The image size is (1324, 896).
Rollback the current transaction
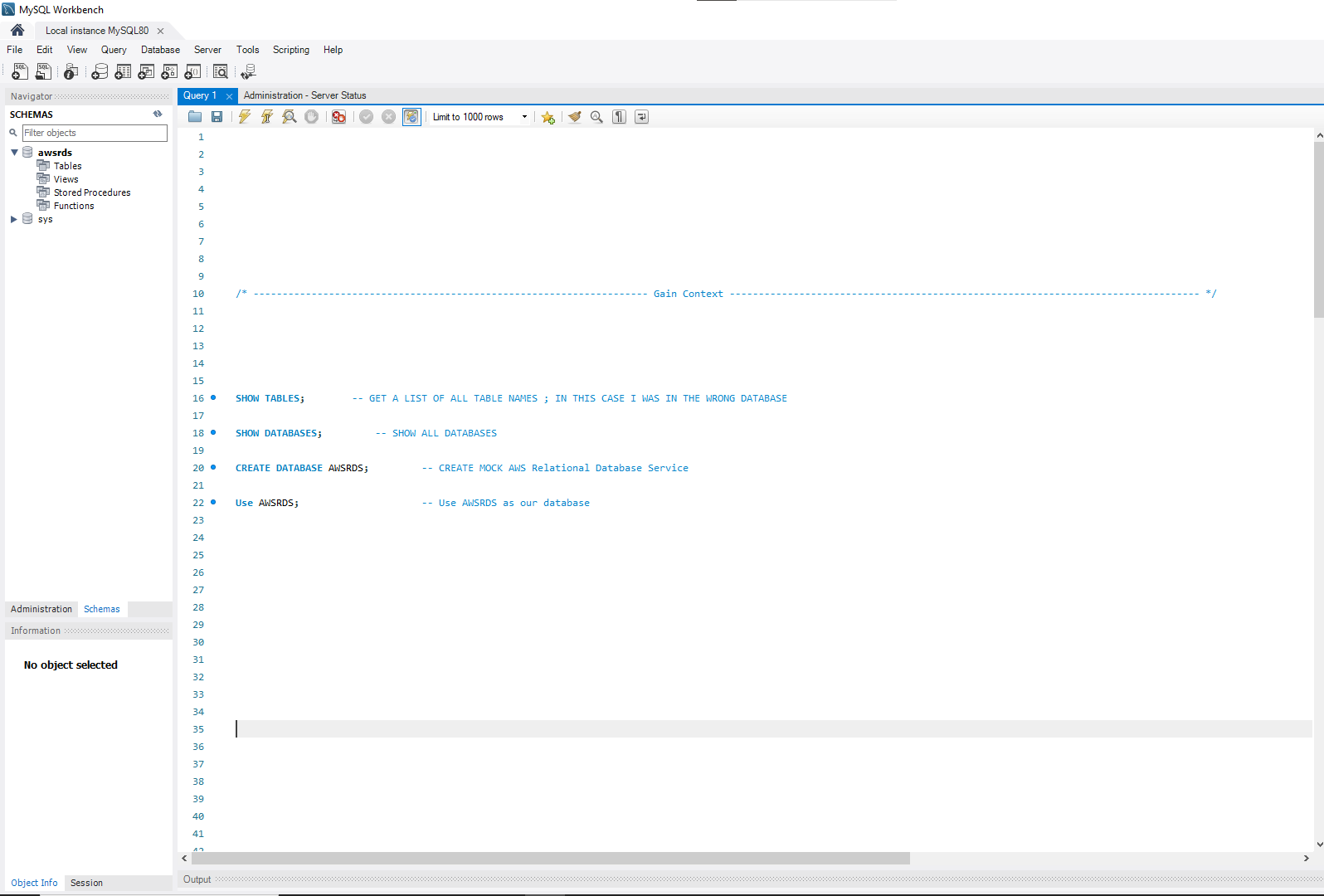click(389, 117)
